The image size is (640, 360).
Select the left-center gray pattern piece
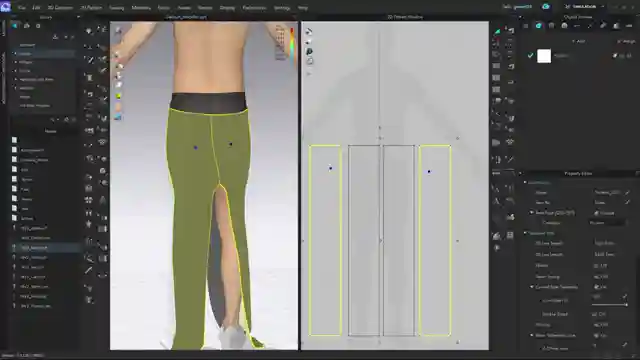[364, 240]
